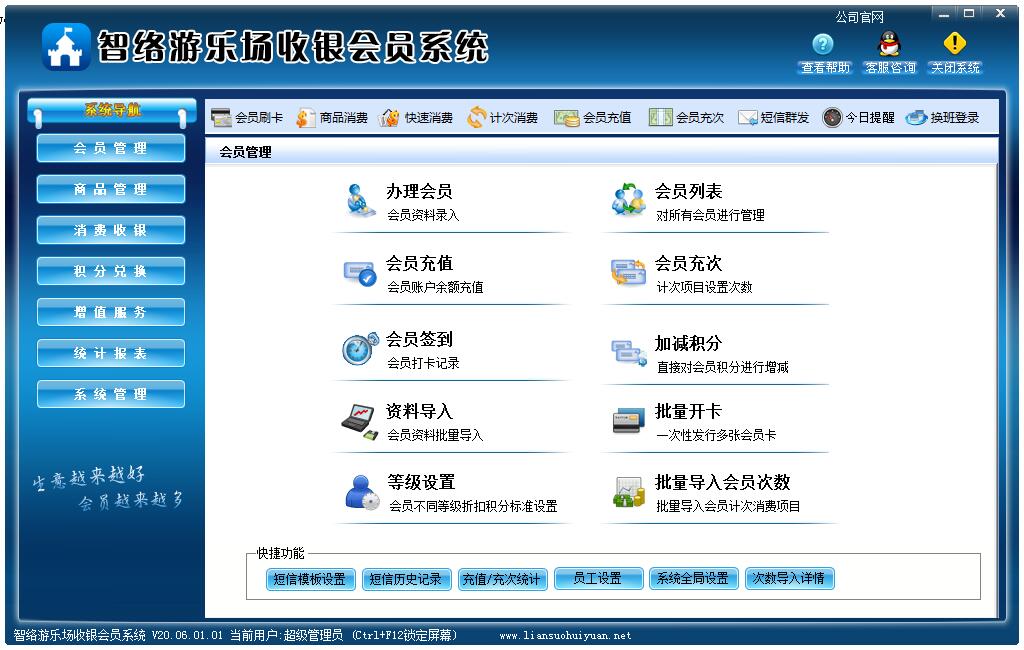The width and height of the screenshot is (1024, 650).
Task: Click www.liansuohuiyuan.net in status bar
Action: [565, 636]
